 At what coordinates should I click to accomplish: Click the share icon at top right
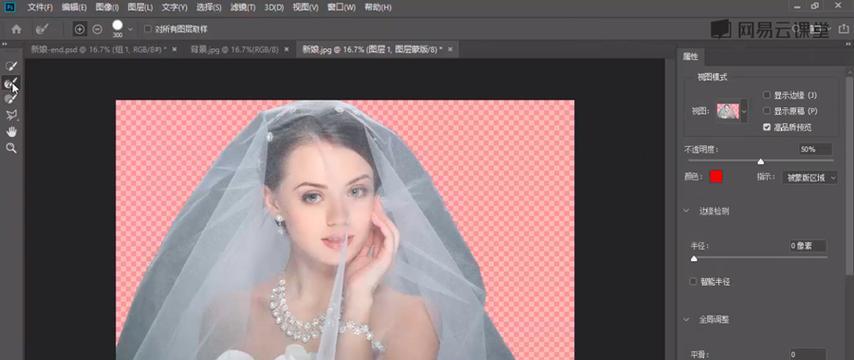(844, 29)
